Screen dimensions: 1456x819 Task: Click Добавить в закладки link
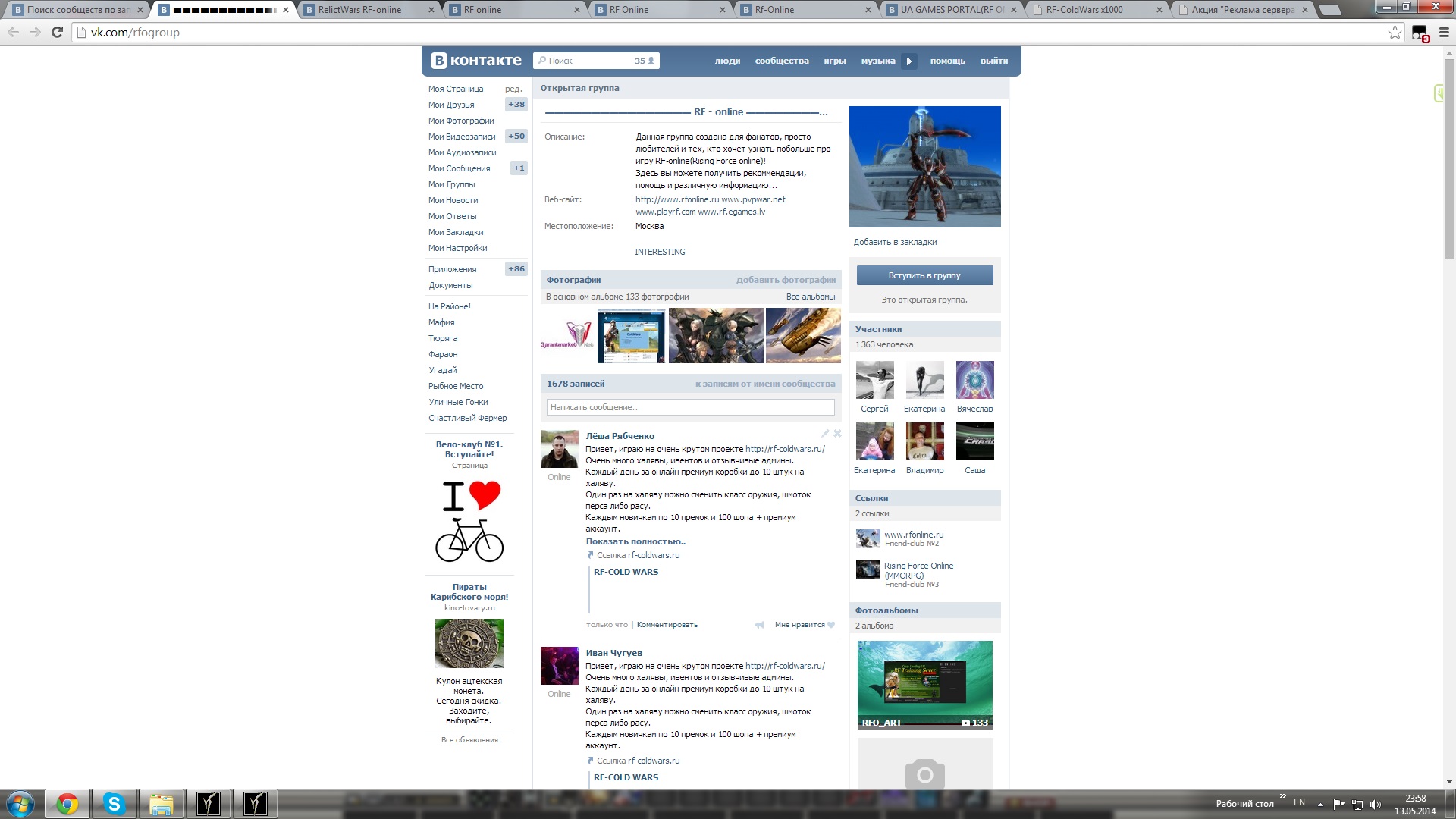click(895, 242)
